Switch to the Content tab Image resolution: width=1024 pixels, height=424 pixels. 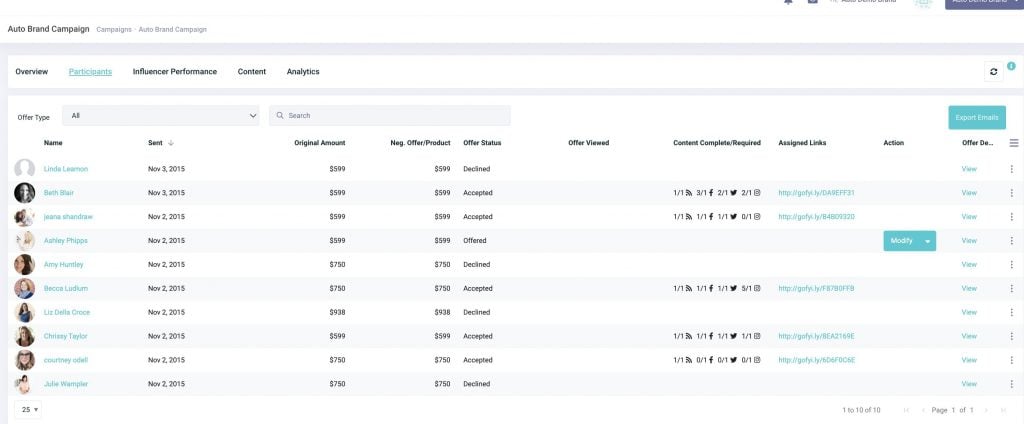point(251,72)
